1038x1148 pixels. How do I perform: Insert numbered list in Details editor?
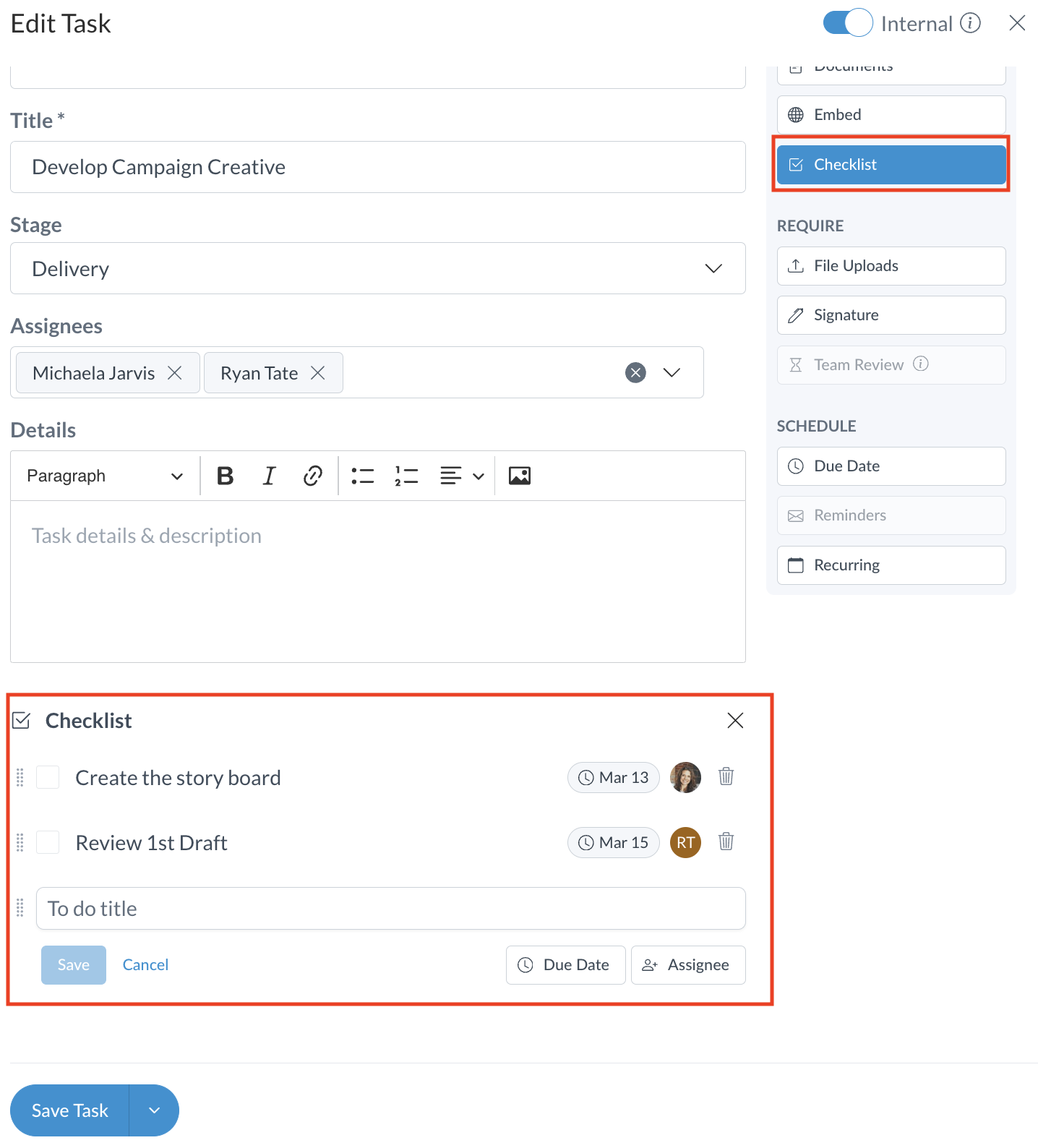pyautogui.click(x=406, y=476)
